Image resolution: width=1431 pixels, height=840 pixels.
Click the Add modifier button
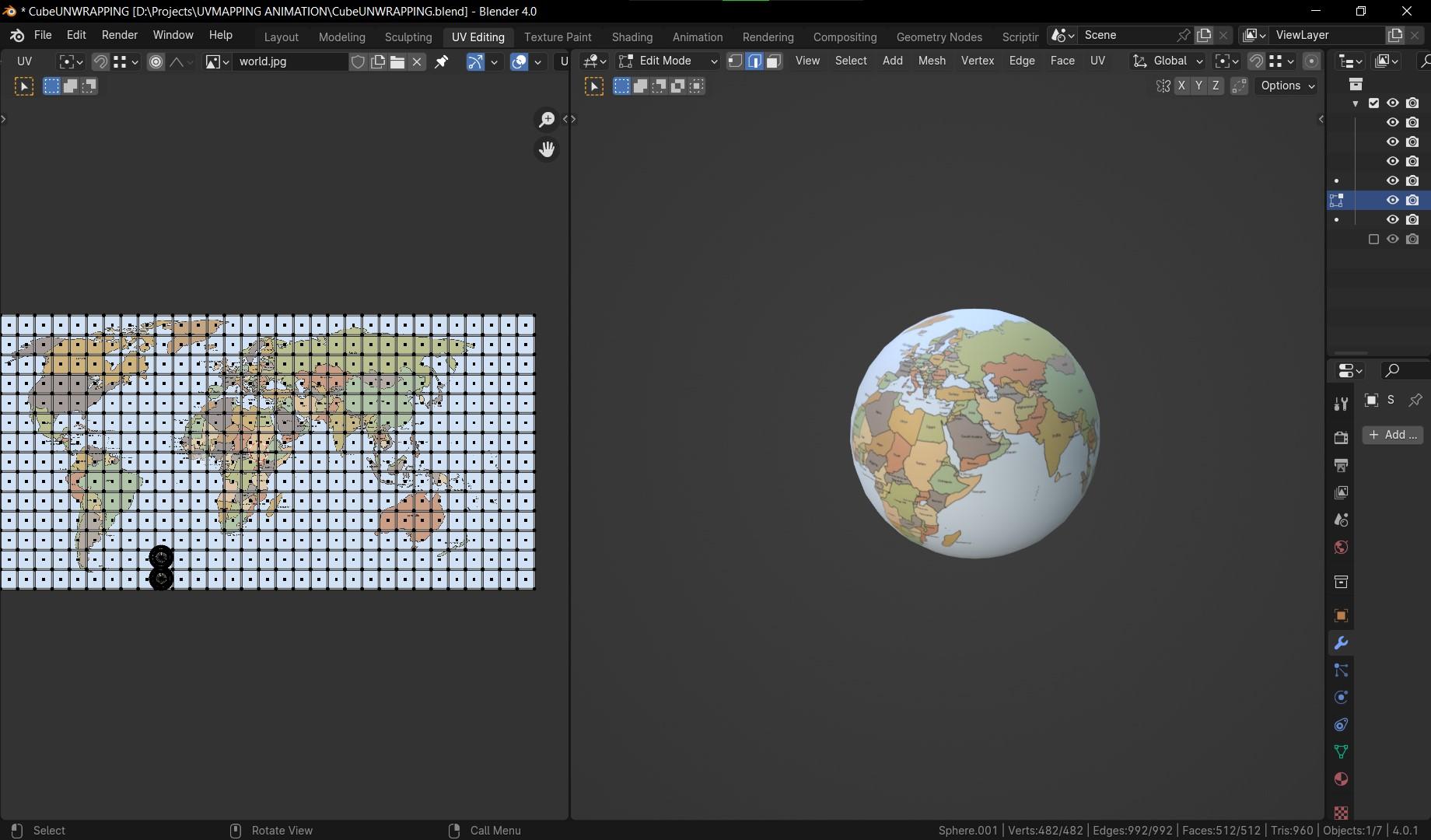click(x=1392, y=435)
